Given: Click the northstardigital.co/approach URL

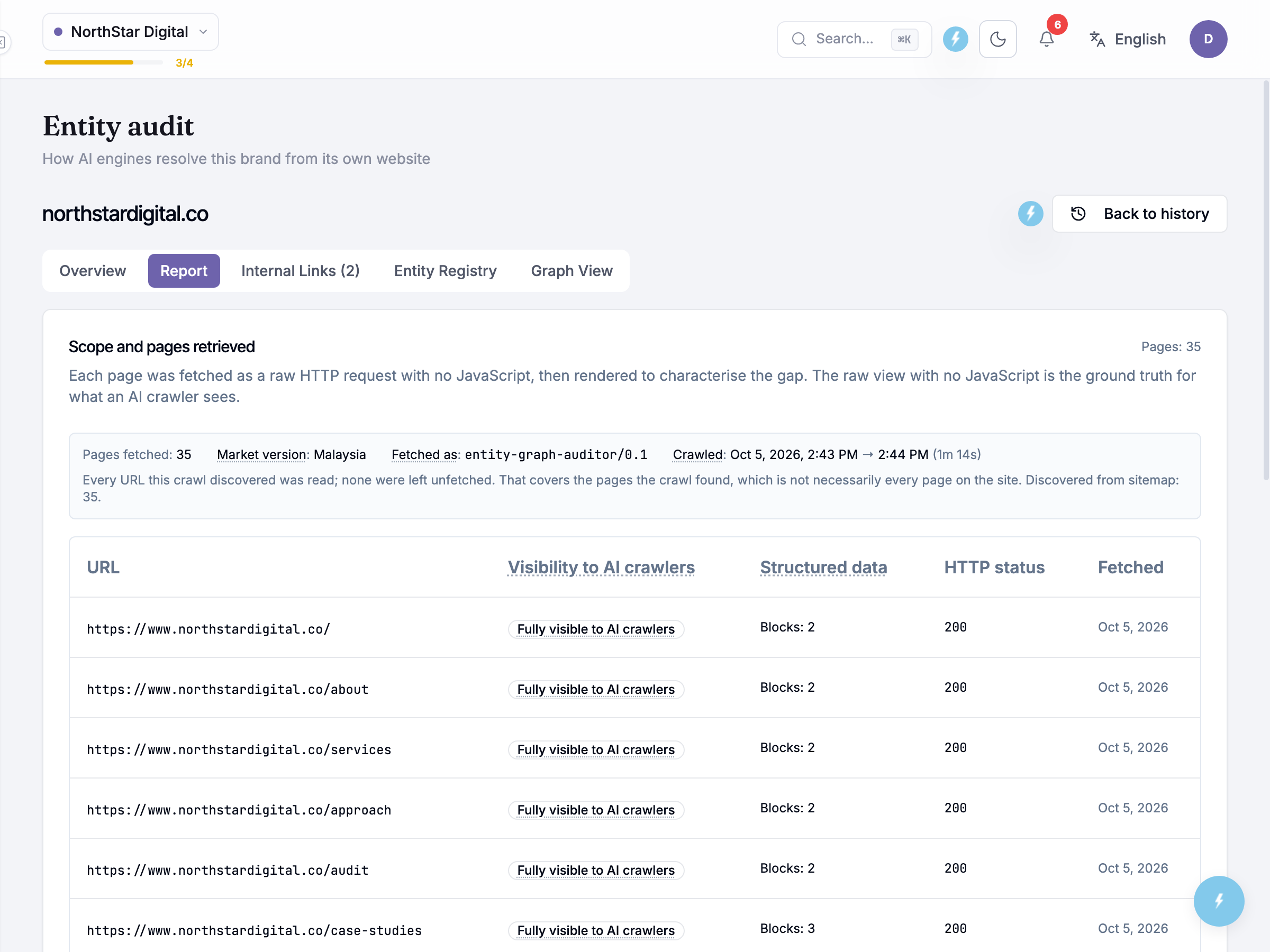Looking at the screenshot, I should point(239,810).
